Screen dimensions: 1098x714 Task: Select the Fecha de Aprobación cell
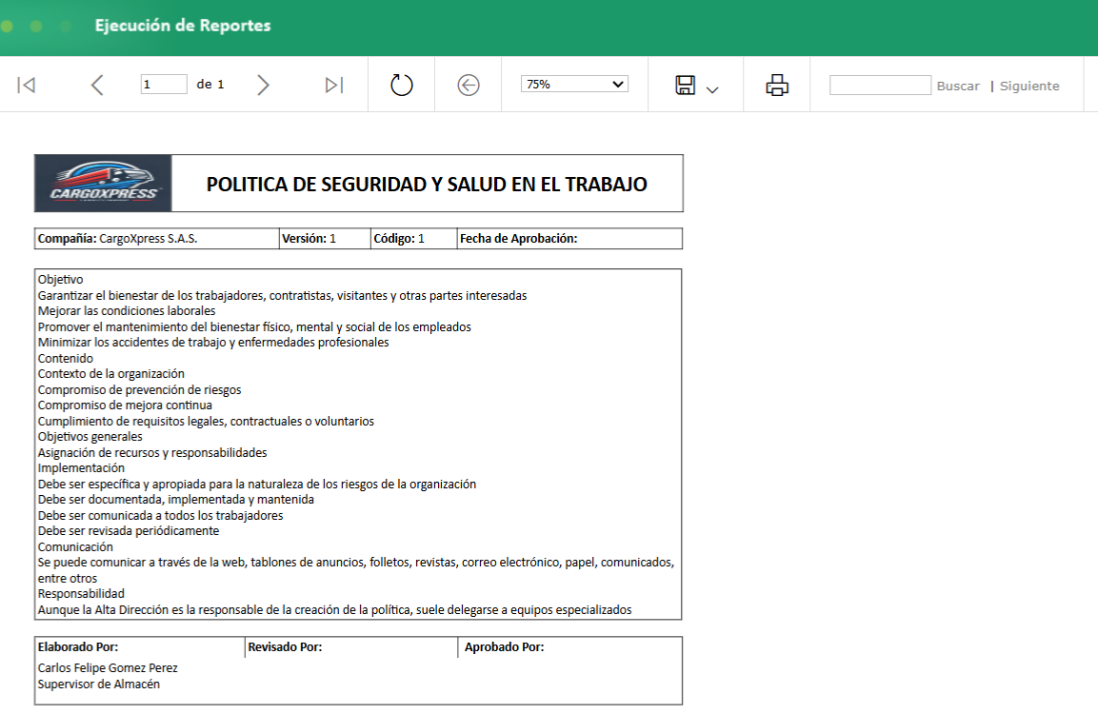[x=568, y=238]
